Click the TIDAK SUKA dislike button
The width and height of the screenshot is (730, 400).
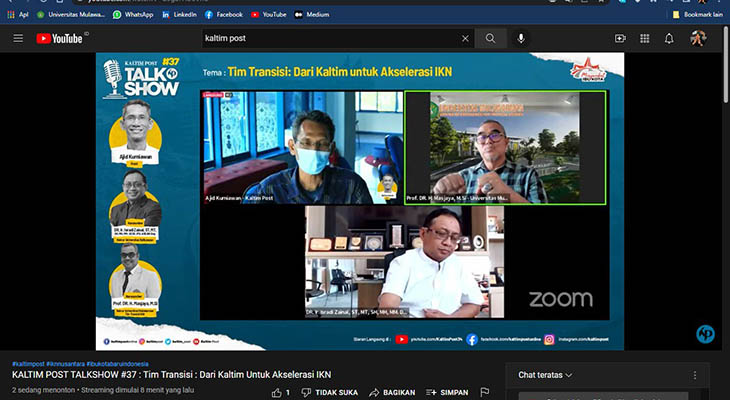click(x=330, y=393)
